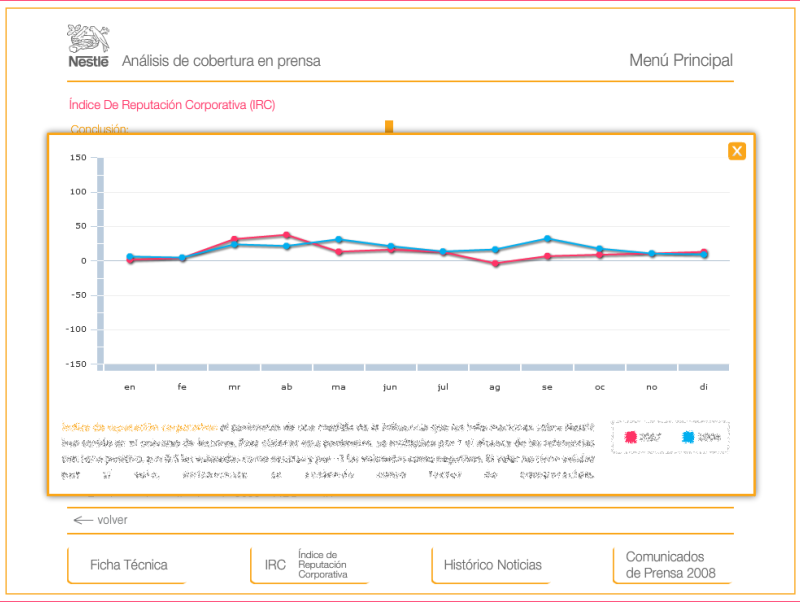Click the Índice De Reputación Corporativa (IRC) heading

click(172, 105)
